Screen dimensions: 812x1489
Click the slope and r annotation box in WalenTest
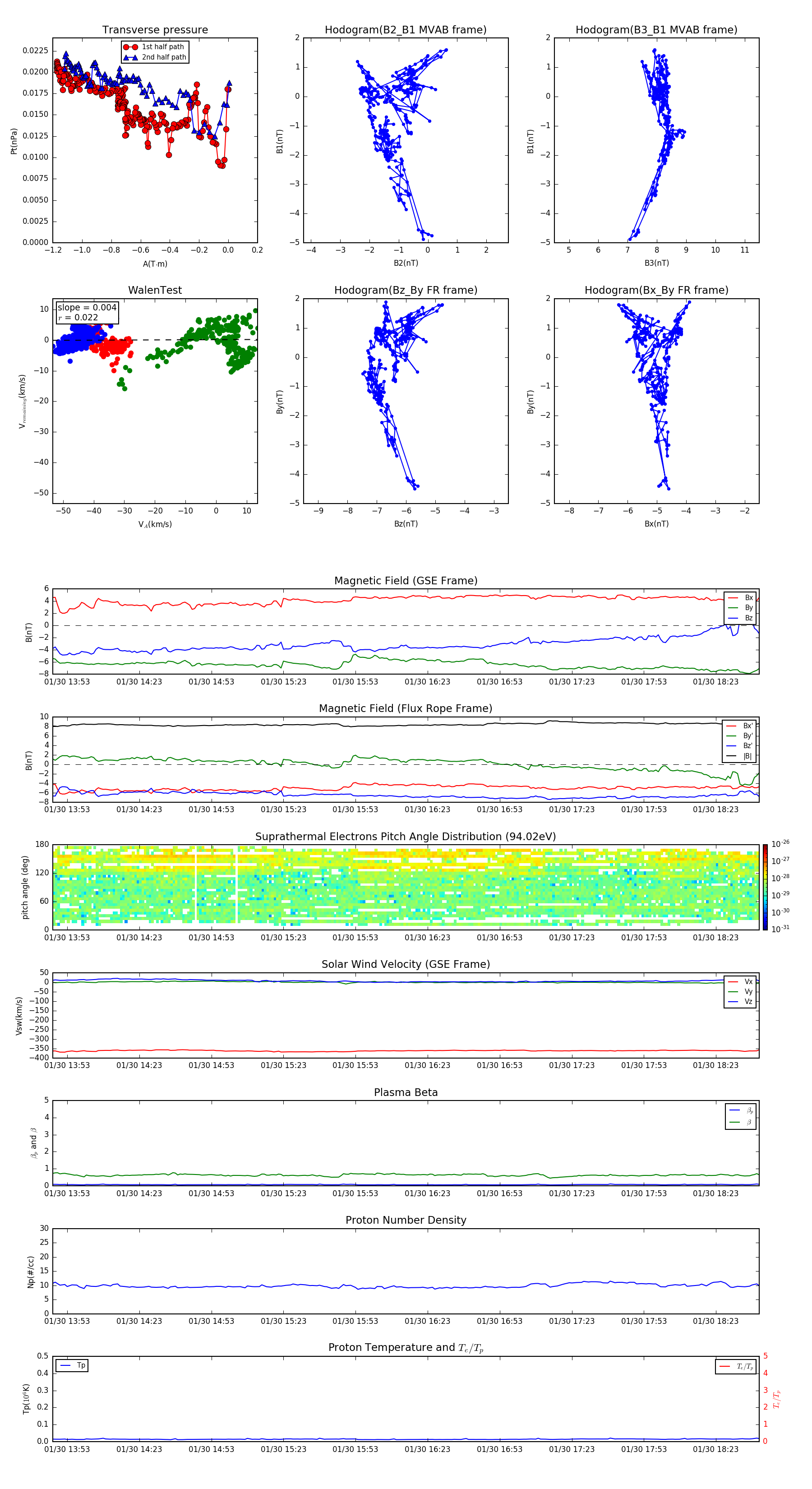(87, 312)
